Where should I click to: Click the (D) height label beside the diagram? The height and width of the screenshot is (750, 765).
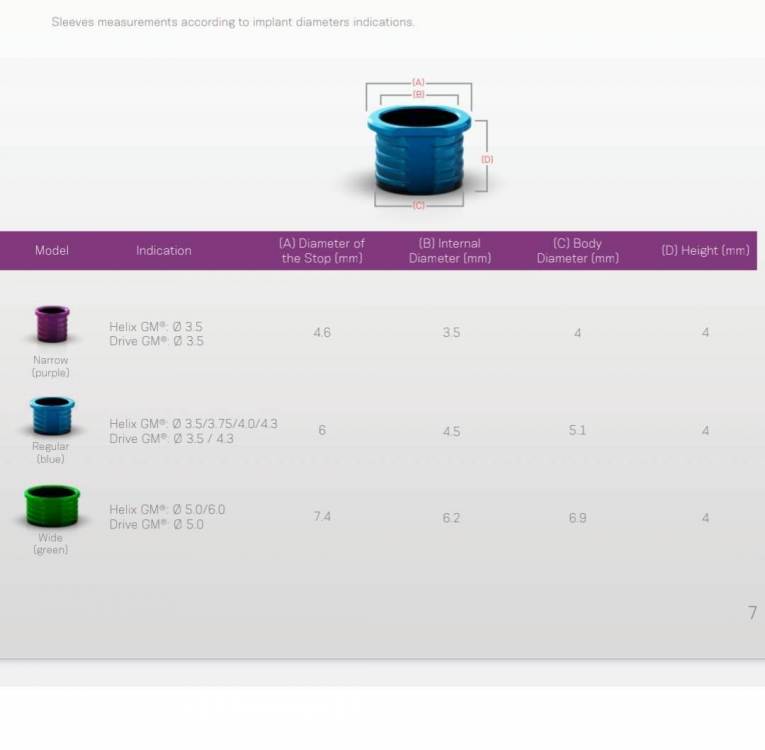pos(487,159)
